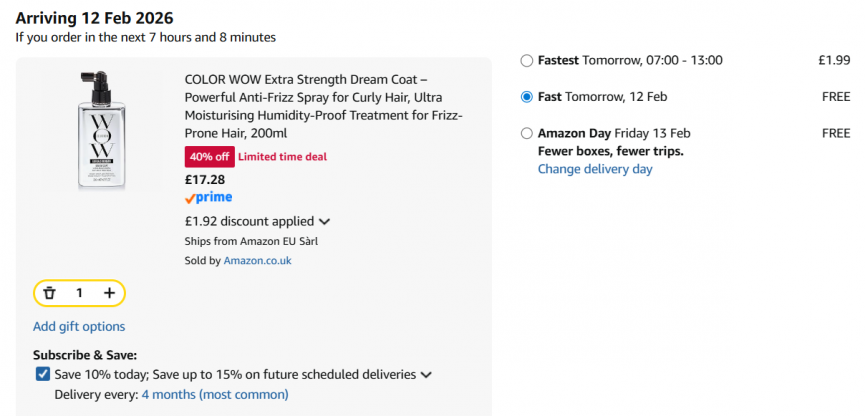This screenshot has width=865, height=416.
Task: Click the £17.28 price text
Action: pyautogui.click(x=205, y=179)
